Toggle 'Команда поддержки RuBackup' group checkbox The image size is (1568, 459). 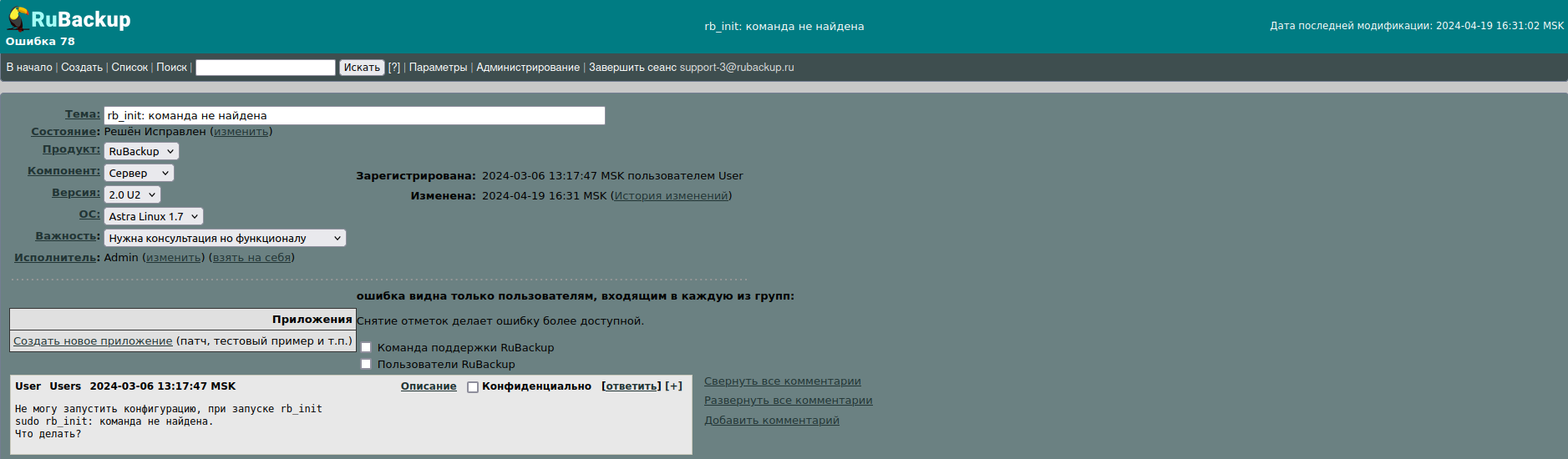coord(366,348)
